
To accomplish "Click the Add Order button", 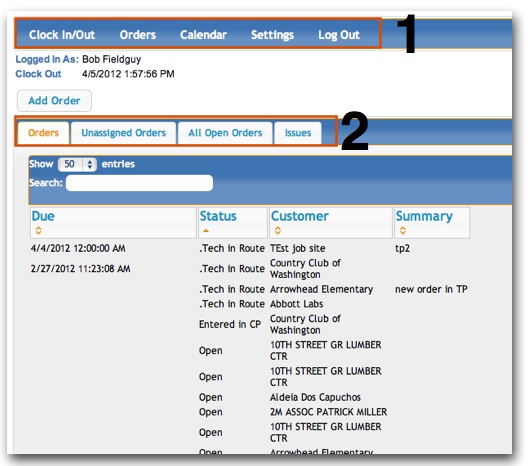I will 54,100.
